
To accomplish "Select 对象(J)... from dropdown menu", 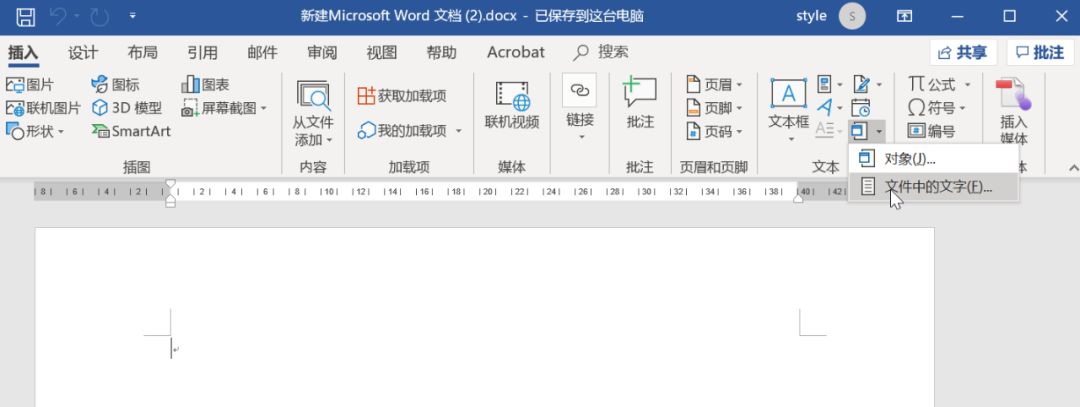I will pyautogui.click(x=933, y=159).
